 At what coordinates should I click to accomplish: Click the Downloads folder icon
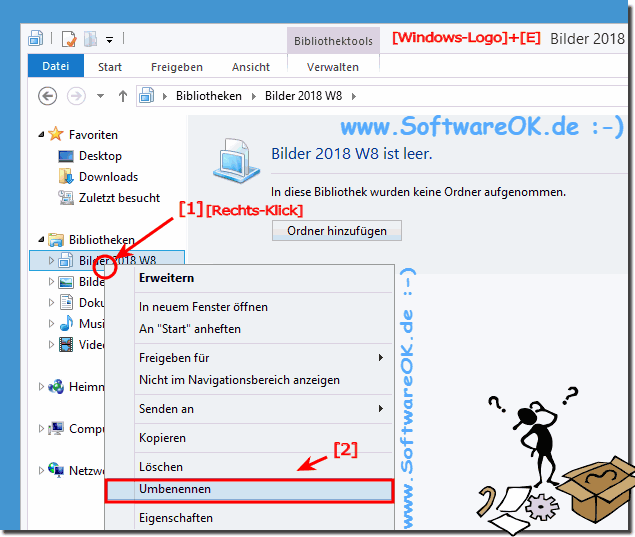point(66,177)
